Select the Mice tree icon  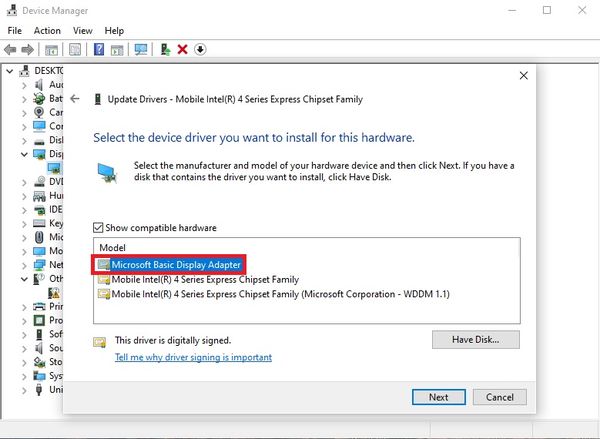[x=39, y=237]
